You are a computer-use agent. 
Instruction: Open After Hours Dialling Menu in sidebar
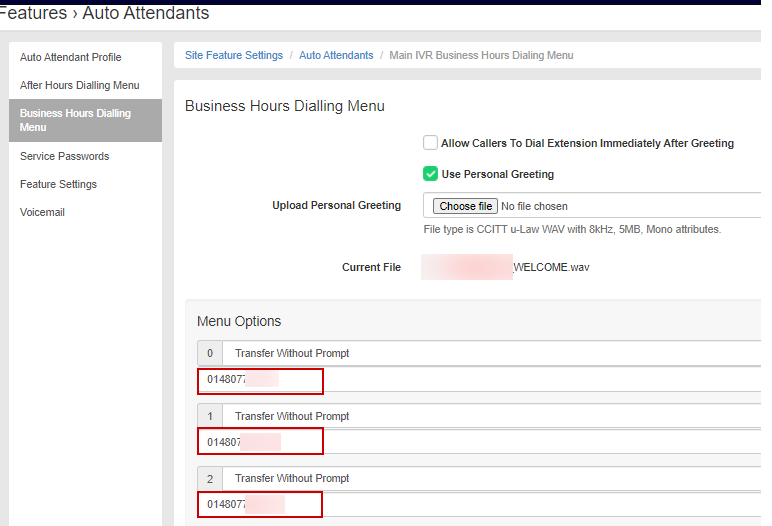(x=79, y=85)
